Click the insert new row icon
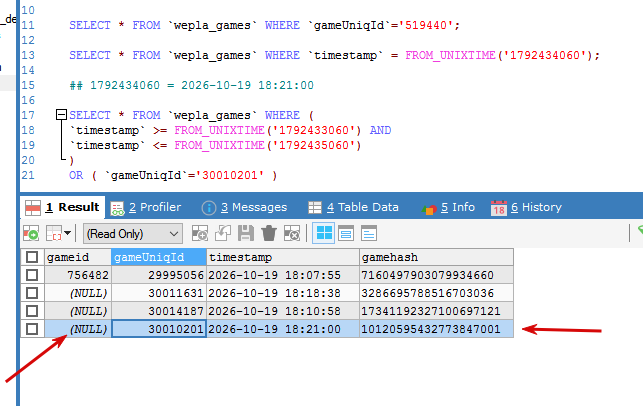The height and width of the screenshot is (406, 643). click(x=200, y=233)
